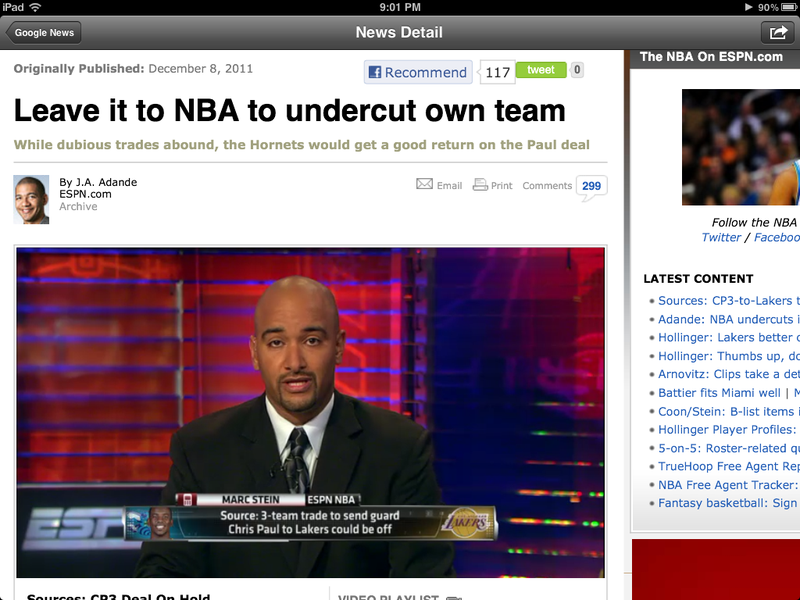
Task: Follow the NBA on Twitter link
Action: point(720,237)
